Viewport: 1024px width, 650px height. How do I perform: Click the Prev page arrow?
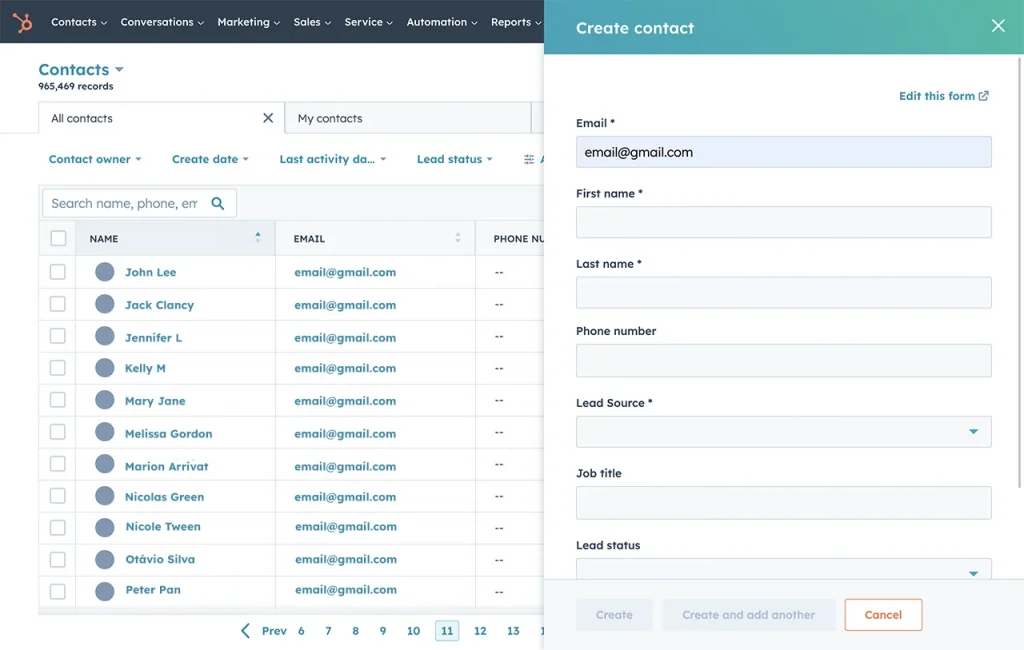point(246,631)
